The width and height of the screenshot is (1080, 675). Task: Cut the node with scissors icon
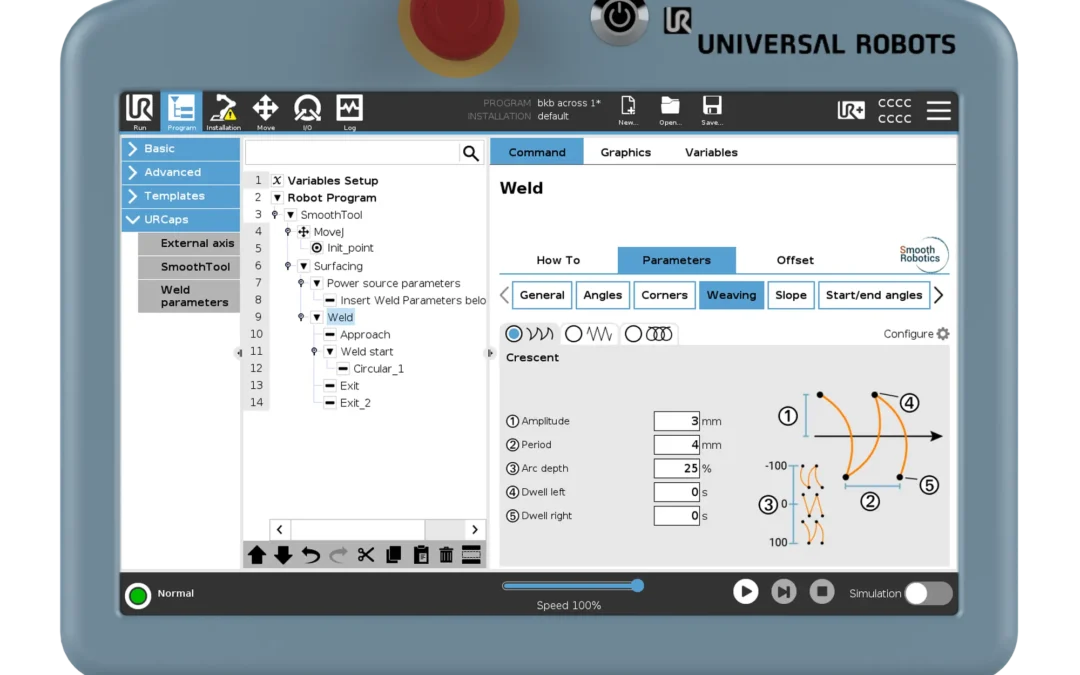click(366, 555)
